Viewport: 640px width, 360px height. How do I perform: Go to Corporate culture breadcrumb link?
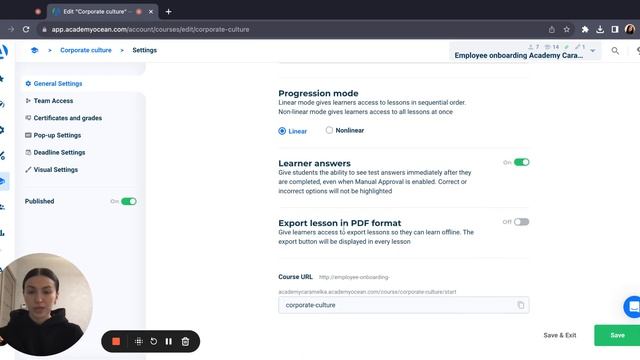[86, 50]
